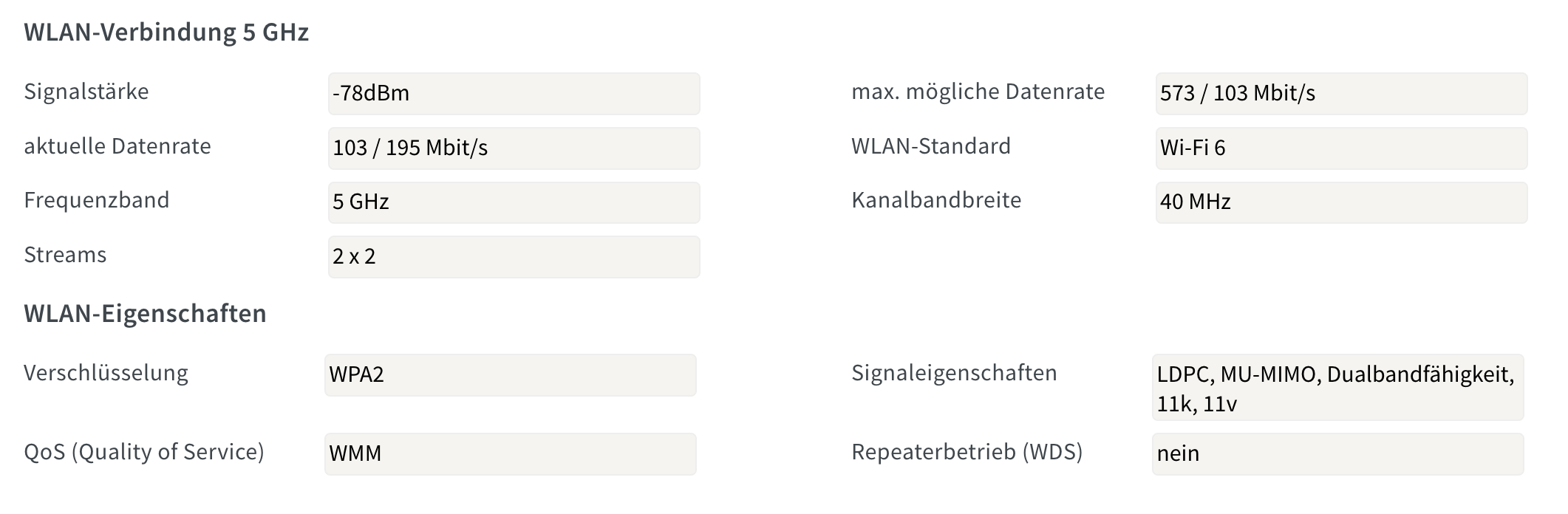Click the max. mögliche Datenrate value field

tap(1341, 94)
